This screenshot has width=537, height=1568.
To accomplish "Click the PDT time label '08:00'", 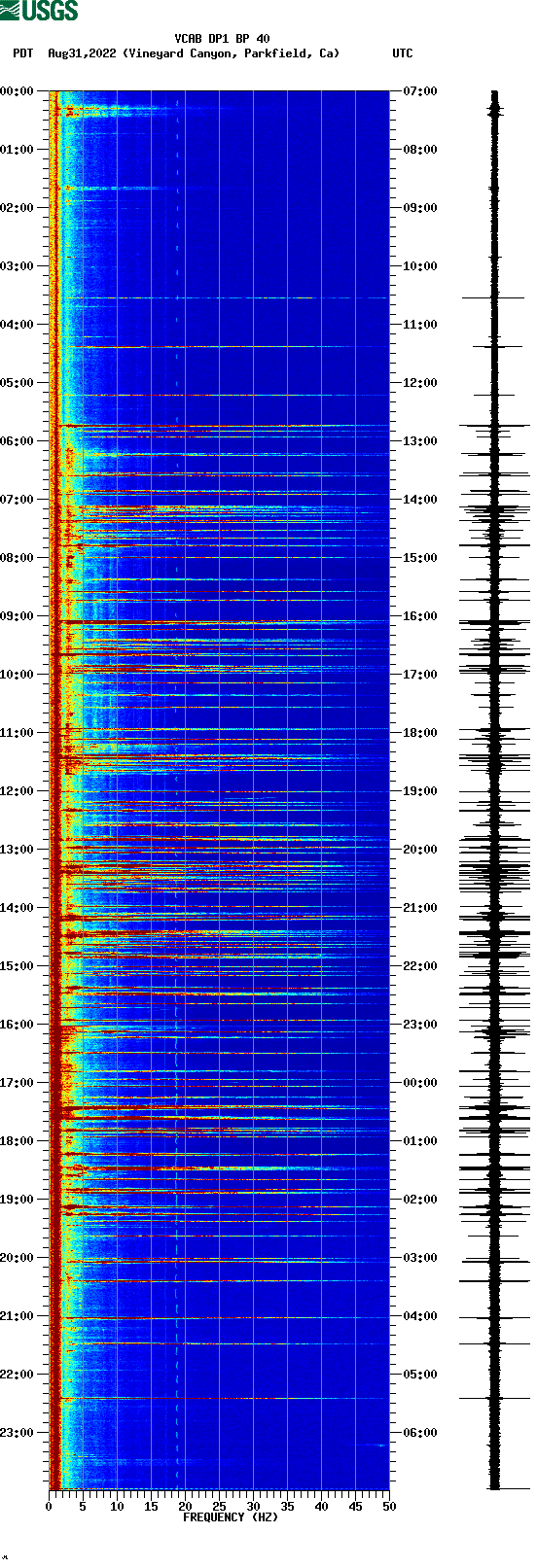I will (17, 558).
